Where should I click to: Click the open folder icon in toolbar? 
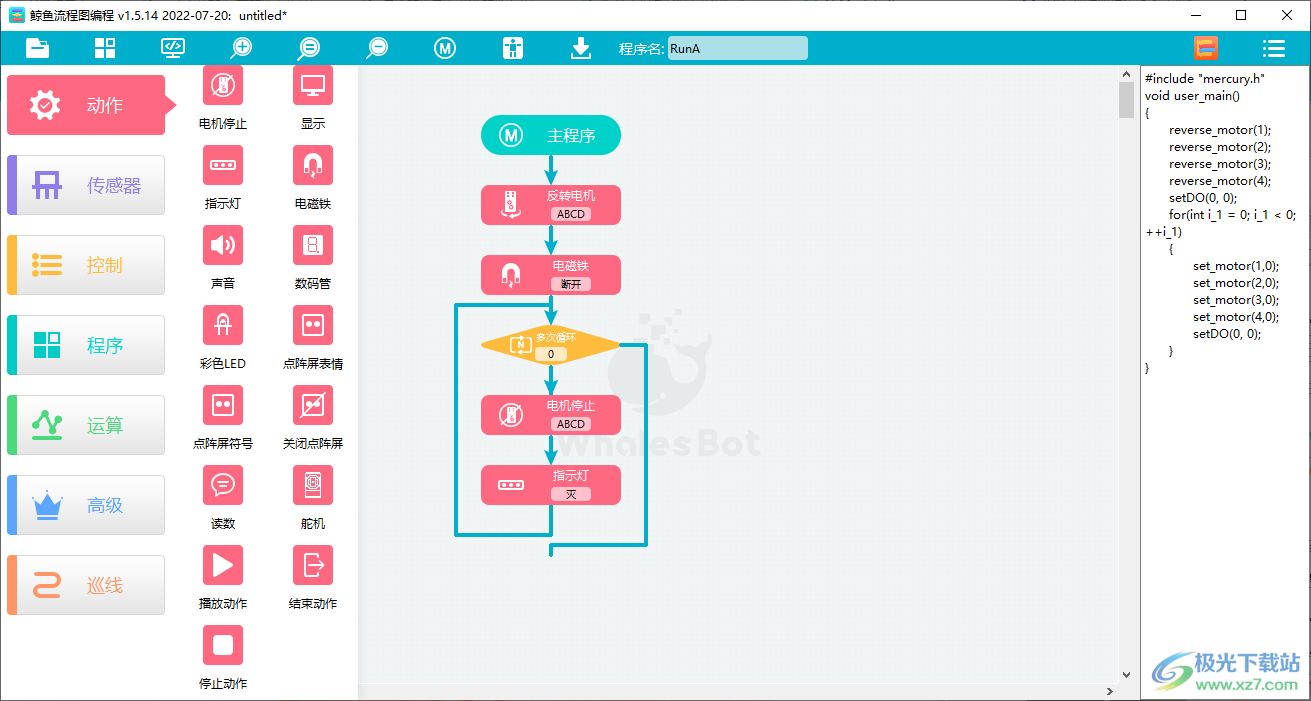pyautogui.click(x=38, y=48)
